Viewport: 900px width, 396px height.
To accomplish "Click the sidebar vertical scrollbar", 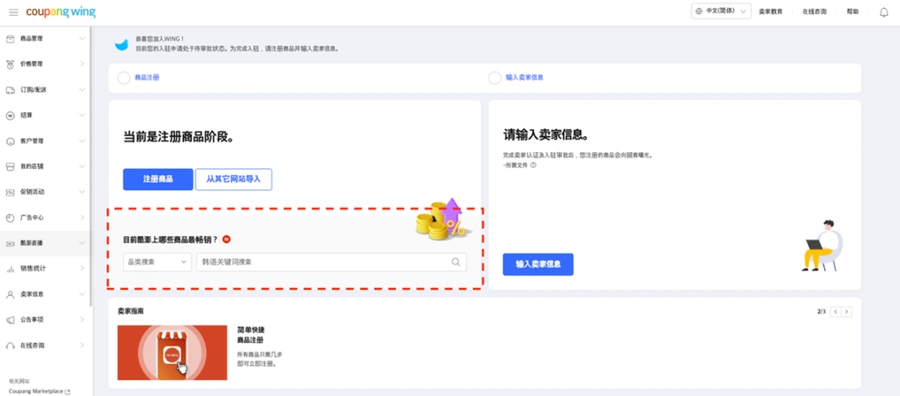I will (x=91, y=166).
